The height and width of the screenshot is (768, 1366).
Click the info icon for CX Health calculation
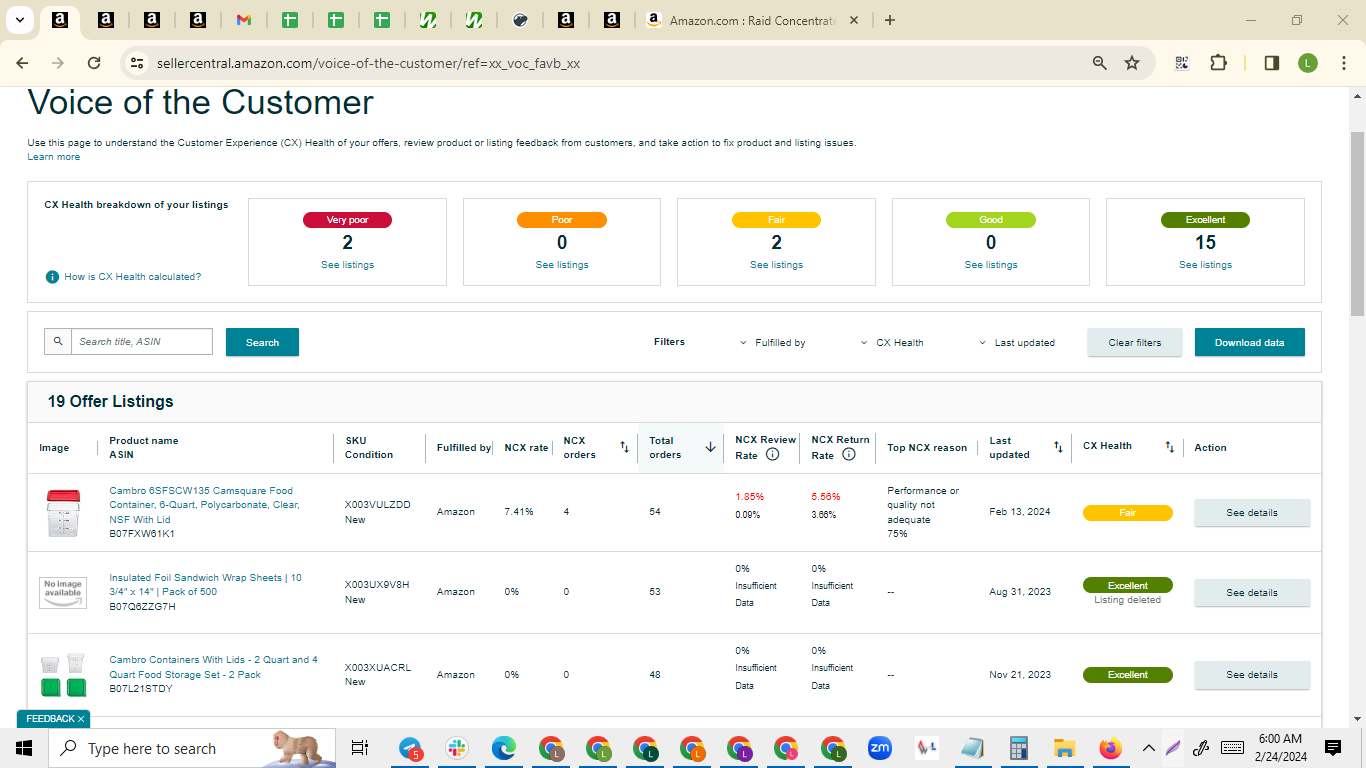tap(52, 277)
